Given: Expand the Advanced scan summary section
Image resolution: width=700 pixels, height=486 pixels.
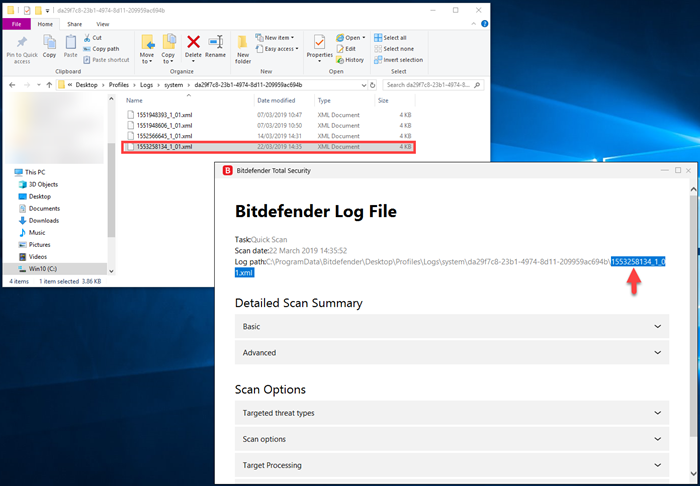Looking at the screenshot, I should pyautogui.click(x=452, y=353).
